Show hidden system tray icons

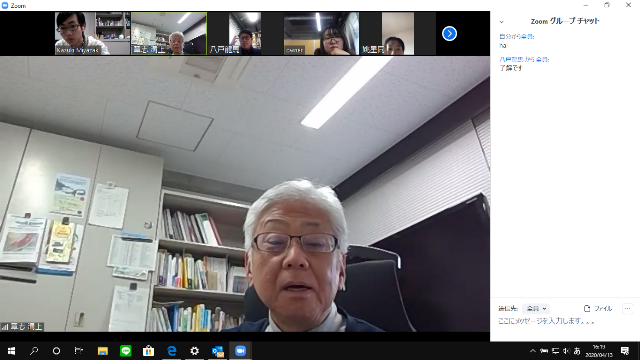(x=533, y=351)
